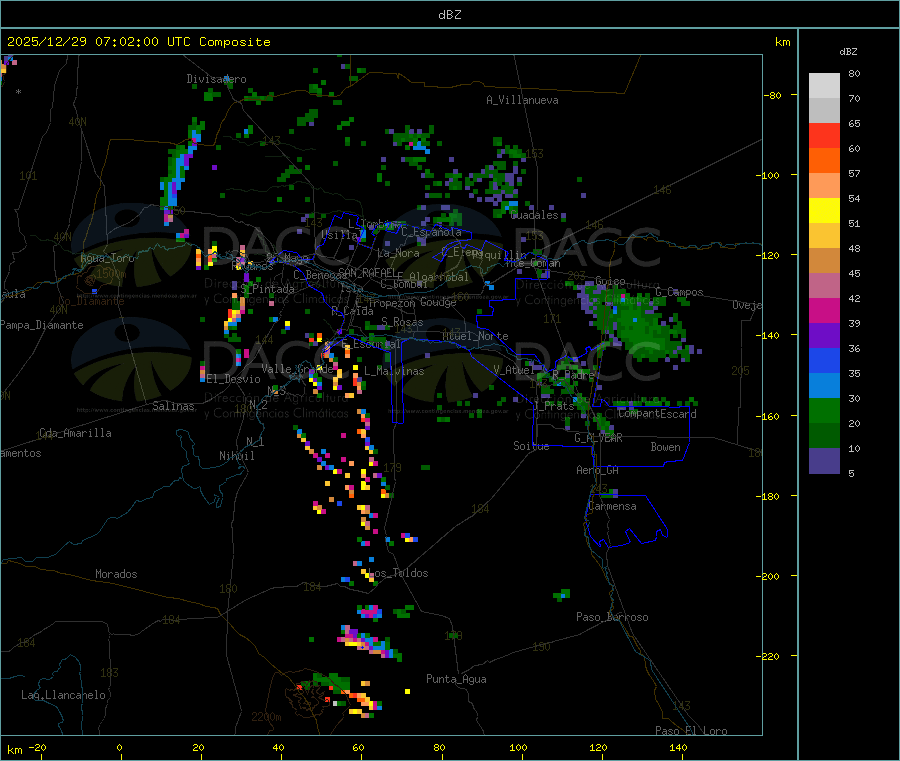Screen dimensions: 900x761
Task: Select the orange 57–60 dBZ legend color
Action: coord(824,161)
